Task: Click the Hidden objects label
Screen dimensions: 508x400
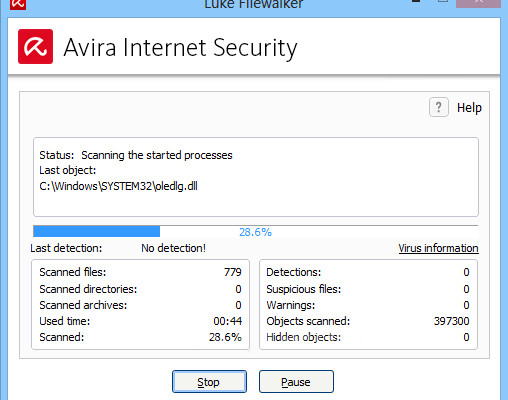Action: [x=303, y=337]
